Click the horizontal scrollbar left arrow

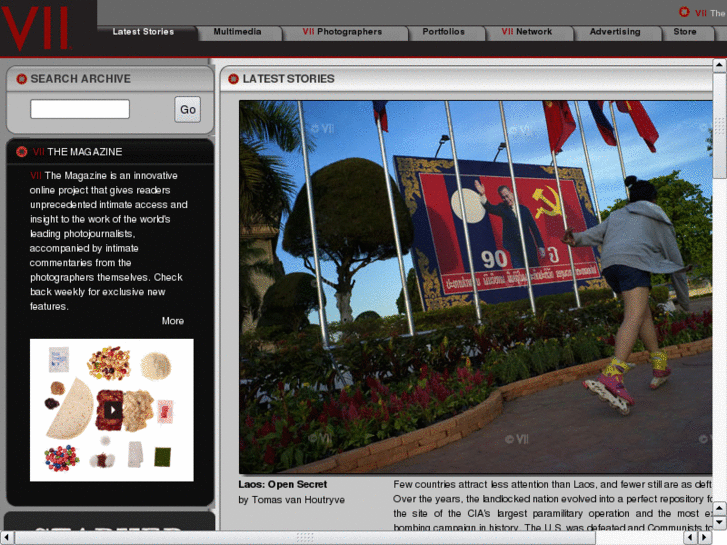[8, 537]
